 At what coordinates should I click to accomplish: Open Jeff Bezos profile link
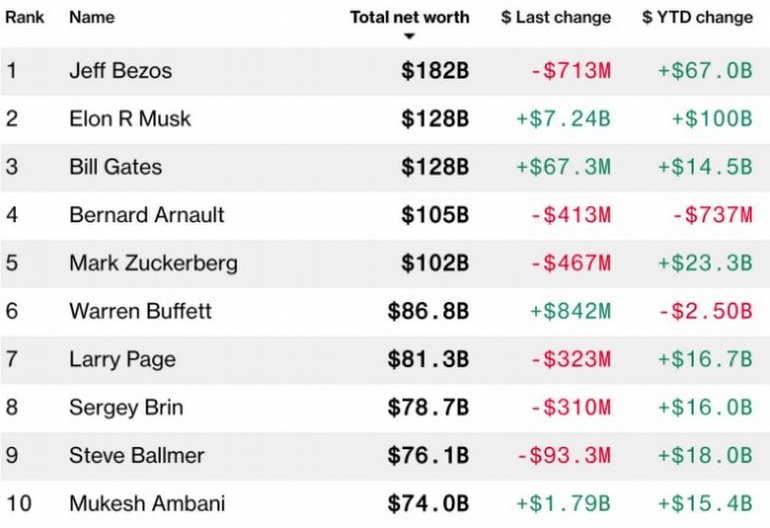tap(120, 71)
